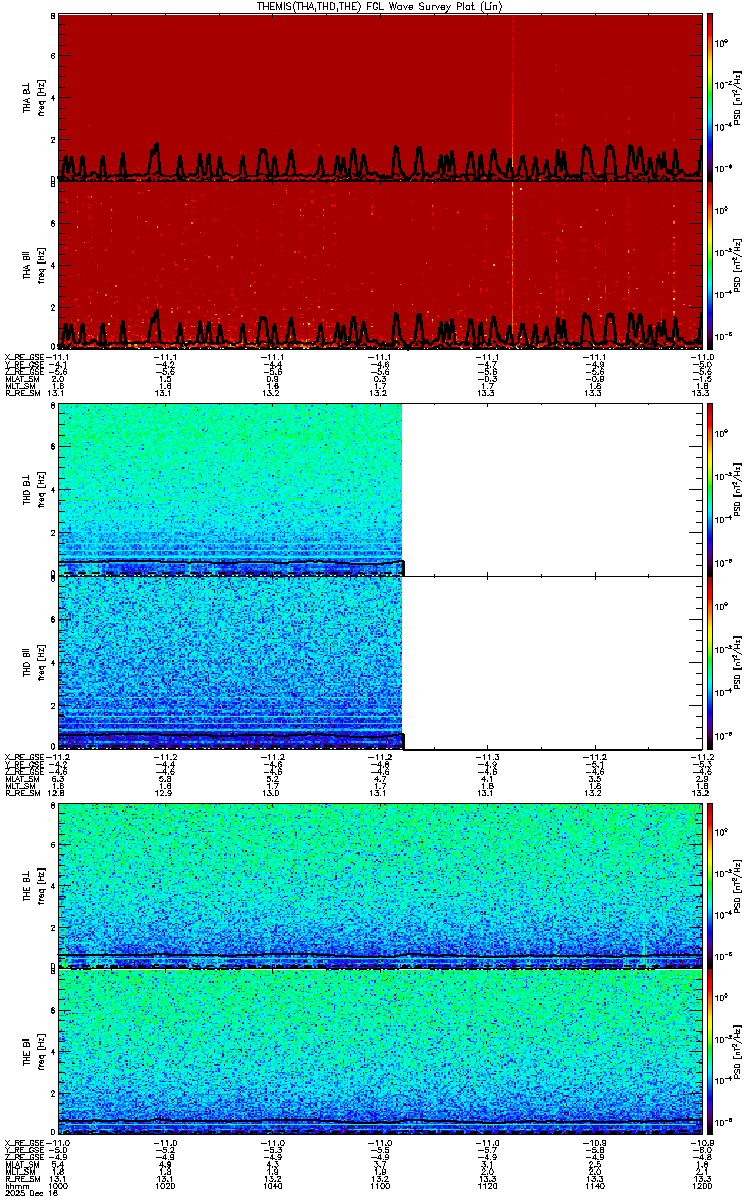The width and height of the screenshot is (750, 1200).
Task: Click the color bar beside THD B-parallel panel
Action: [711, 662]
